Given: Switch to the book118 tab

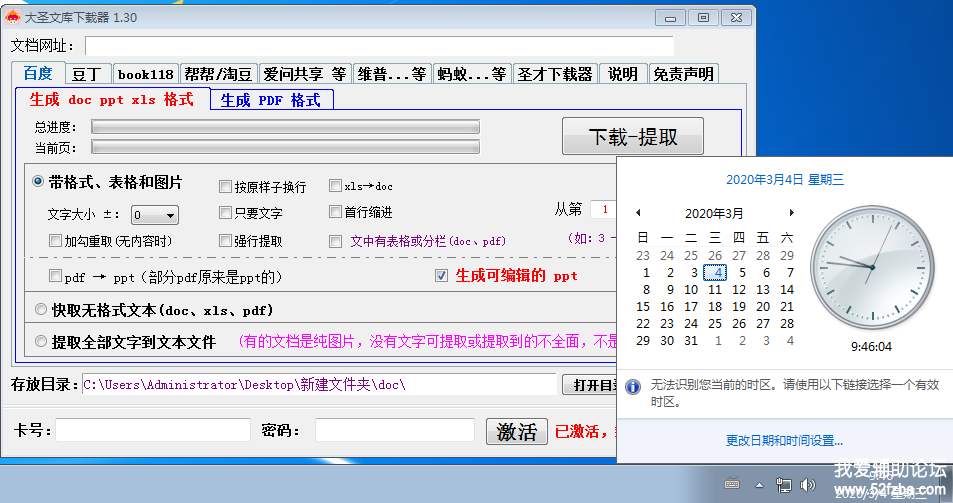Looking at the screenshot, I should [145, 74].
